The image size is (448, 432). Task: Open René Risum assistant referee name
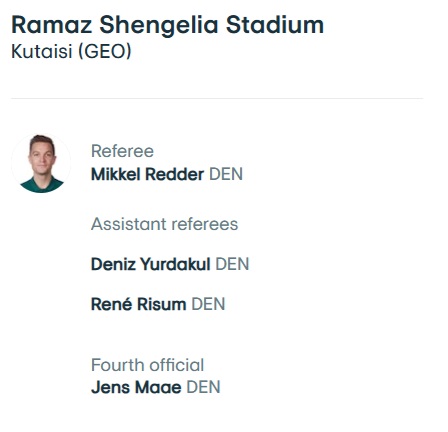click(x=139, y=304)
